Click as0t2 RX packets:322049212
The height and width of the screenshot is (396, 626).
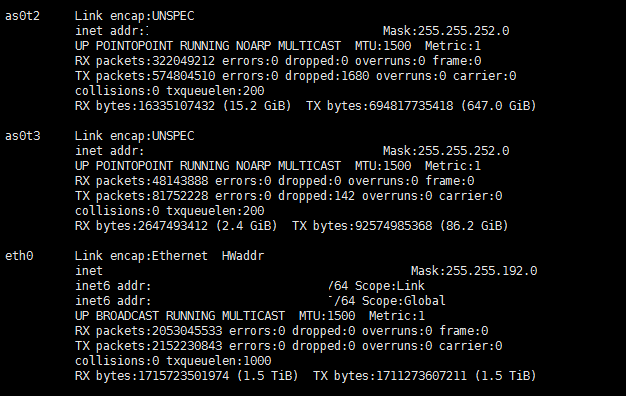tap(145, 61)
